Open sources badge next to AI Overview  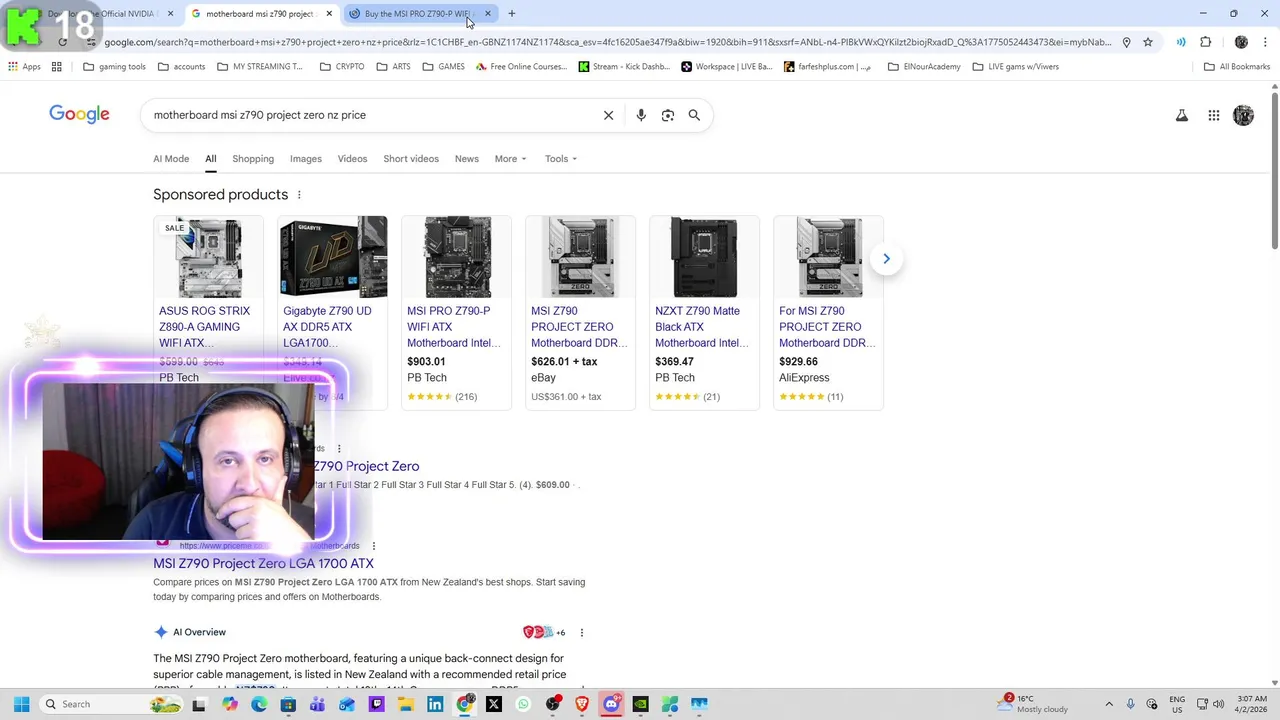[x=544, y=632]
